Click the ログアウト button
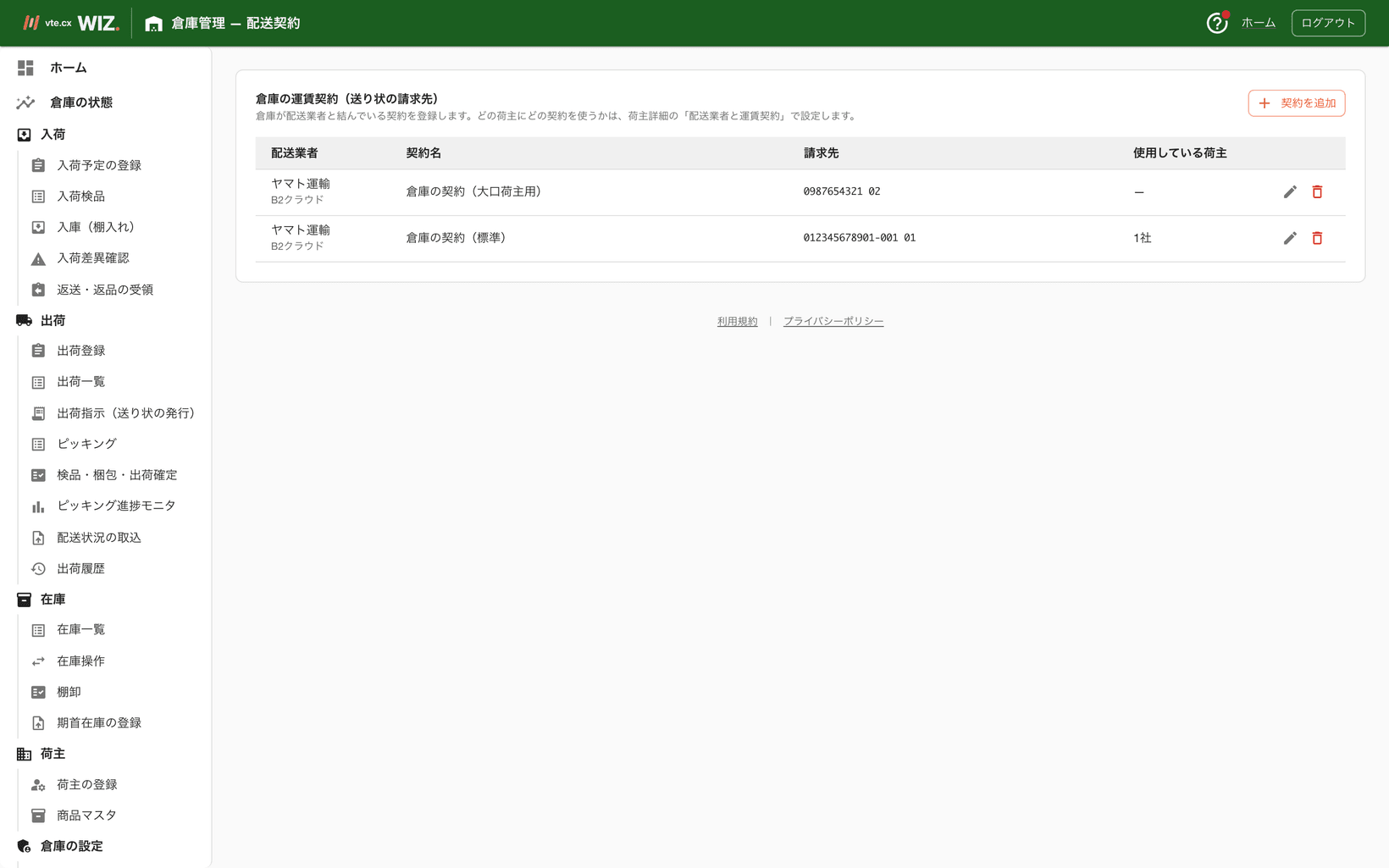This screenshot has height=868, width=1389. click(x=1327, y=23)
